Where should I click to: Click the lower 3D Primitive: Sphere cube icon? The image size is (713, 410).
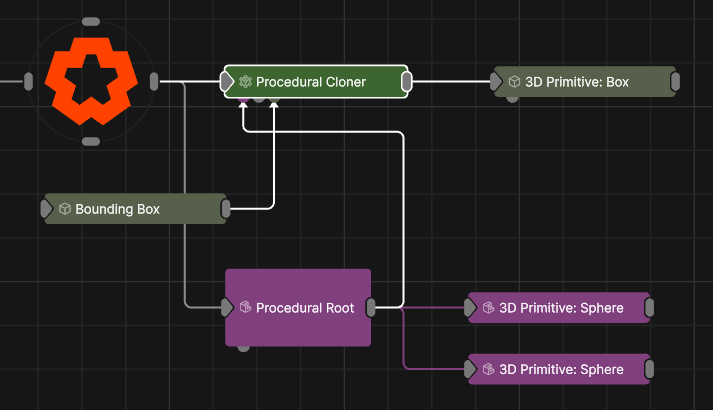tap(488, 369)
